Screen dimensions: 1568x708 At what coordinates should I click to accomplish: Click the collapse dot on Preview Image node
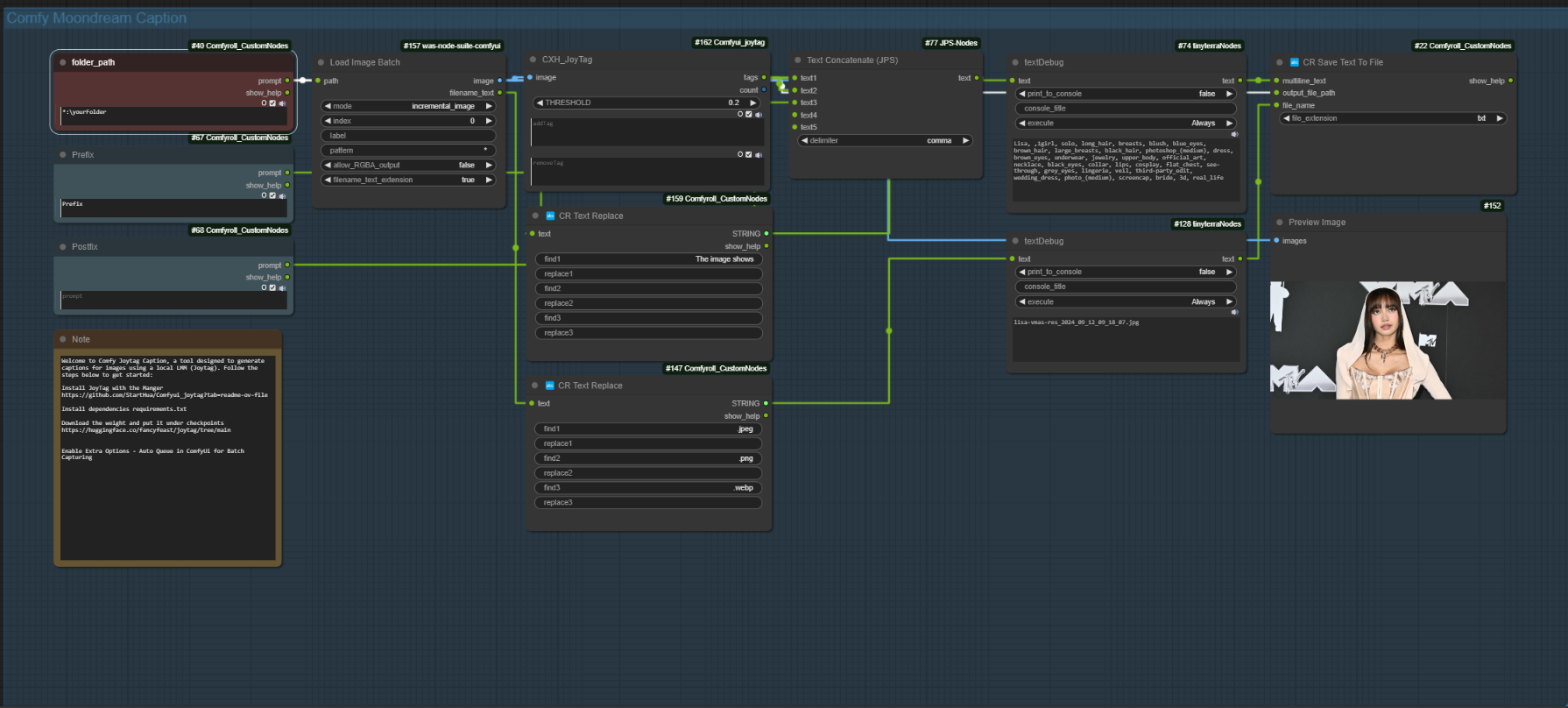(x=1280, y=223)
